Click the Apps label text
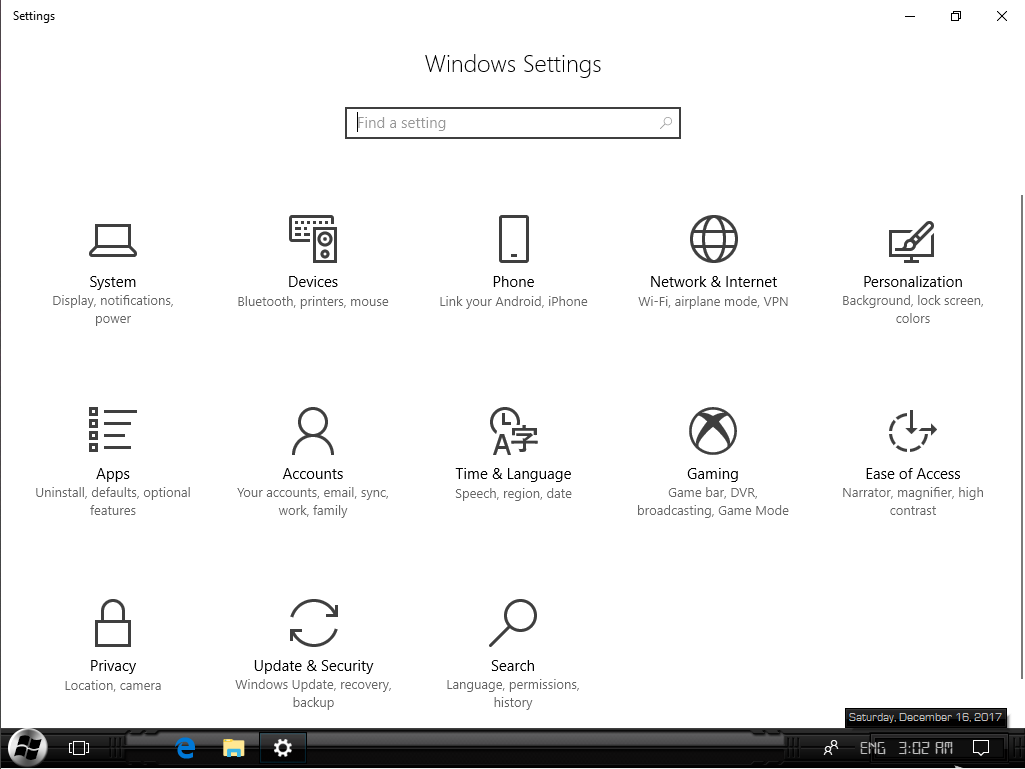Screen dimensions: 1025x769 112,474
